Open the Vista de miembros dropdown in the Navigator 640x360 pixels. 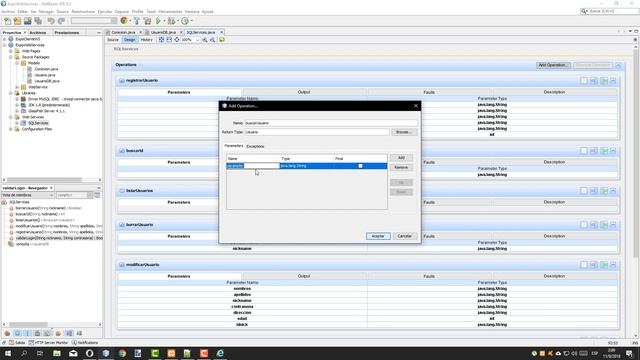pos(27,195)
